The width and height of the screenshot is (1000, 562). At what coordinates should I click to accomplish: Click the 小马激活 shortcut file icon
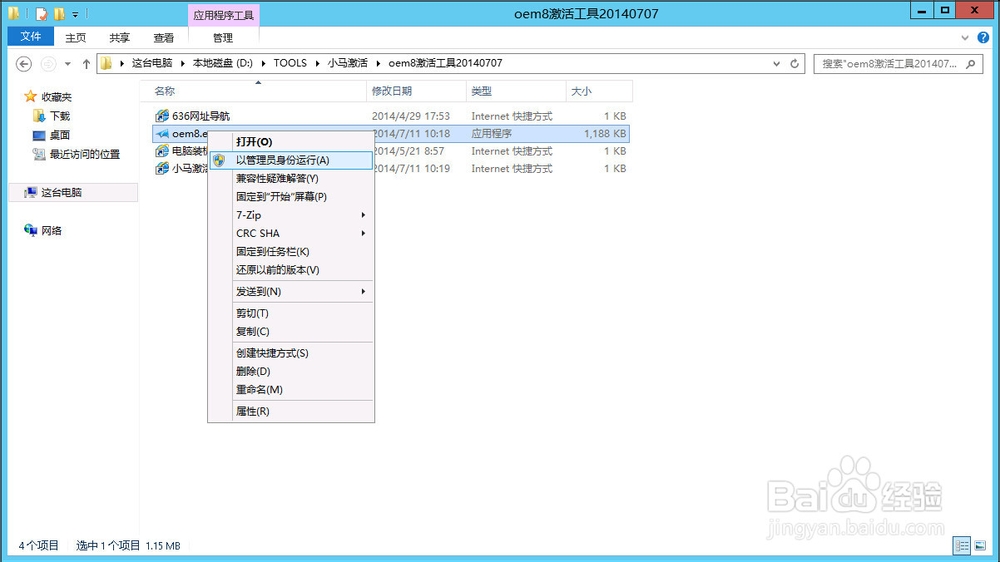(x=162, y=168)
